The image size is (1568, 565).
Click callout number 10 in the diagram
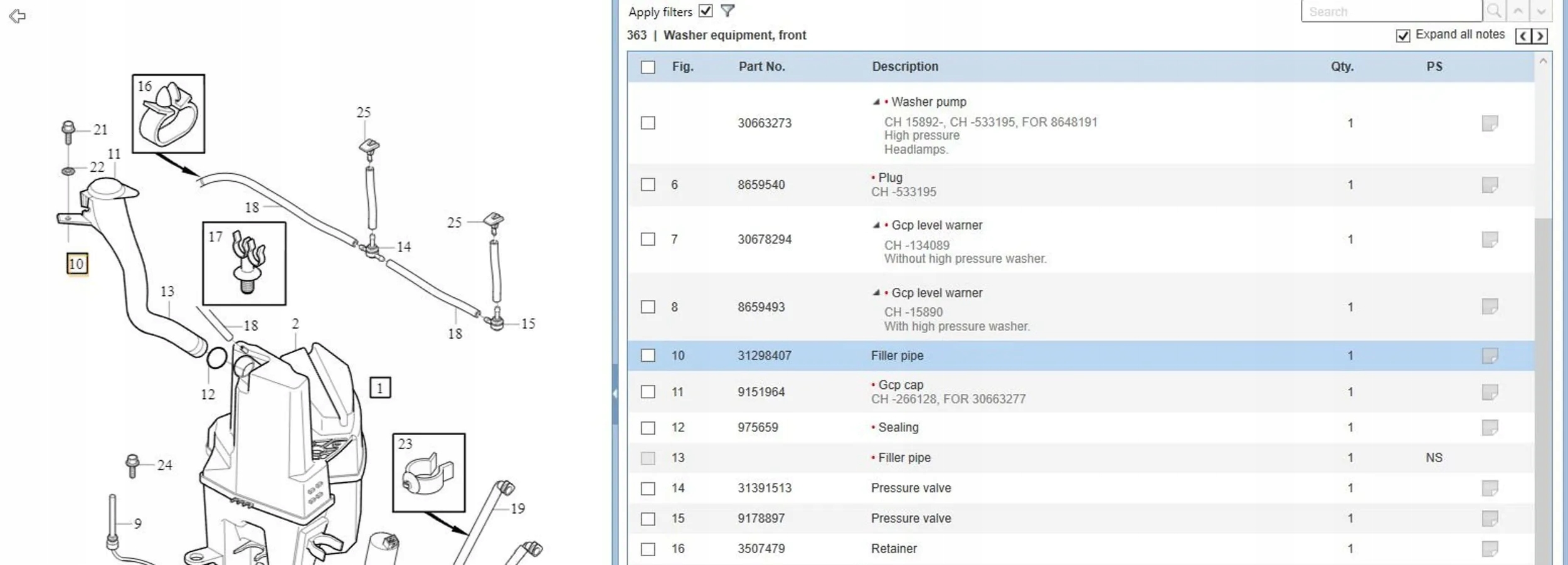point(77,264)
